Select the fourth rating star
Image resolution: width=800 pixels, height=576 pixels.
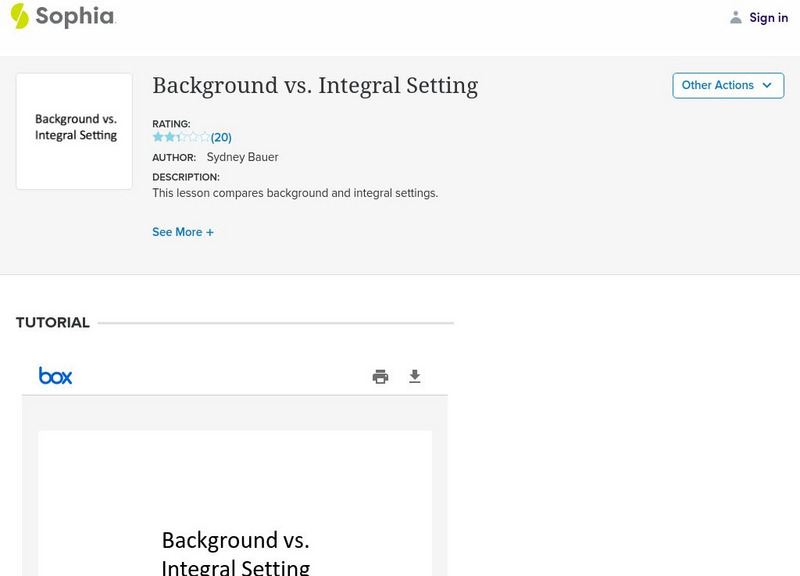tap(193, 137)
